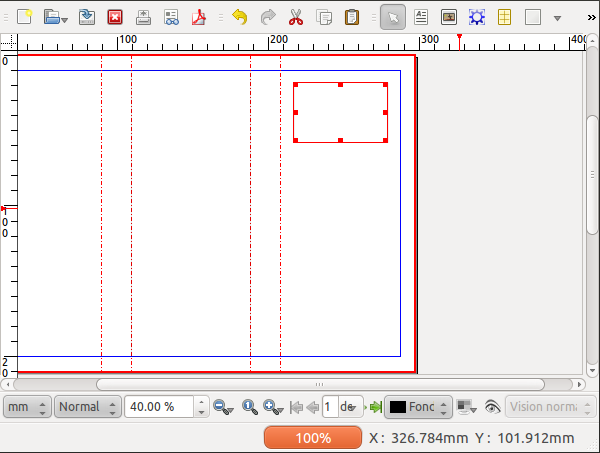600x453 pixels.
Task: Cut the selected frame with scissors
Action: tap(296, 17)
